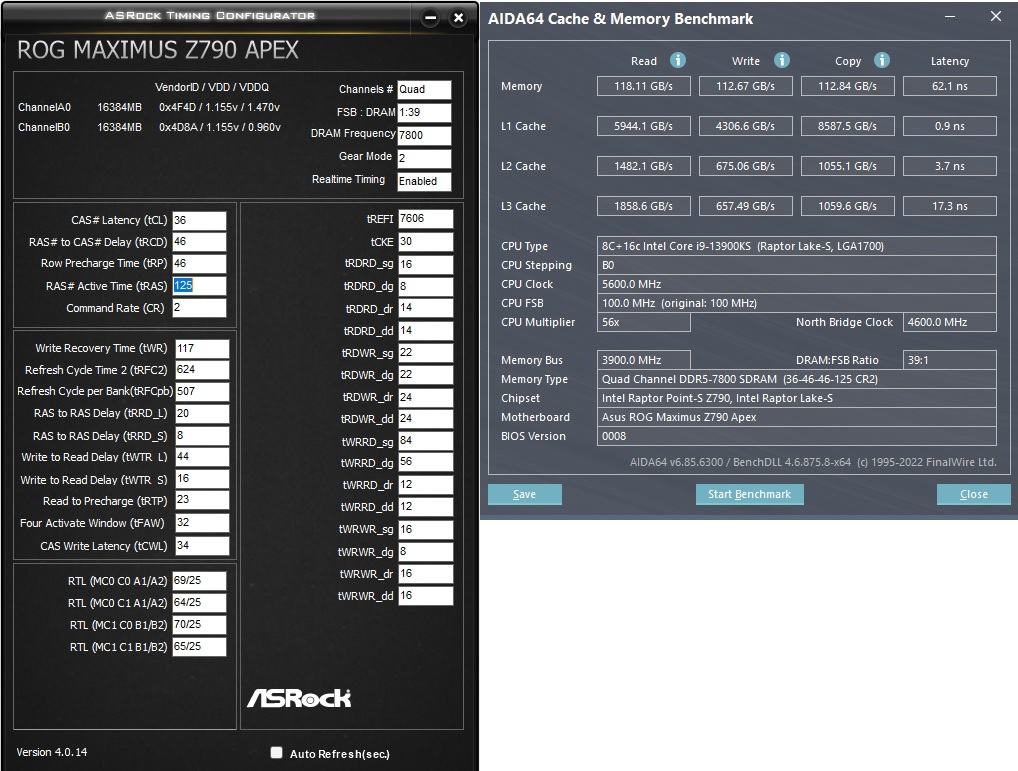The height and width of the screenshot is (771, 1018).
Task: Click the tWRRD_sg value field
Action: [x=425, y=441]
